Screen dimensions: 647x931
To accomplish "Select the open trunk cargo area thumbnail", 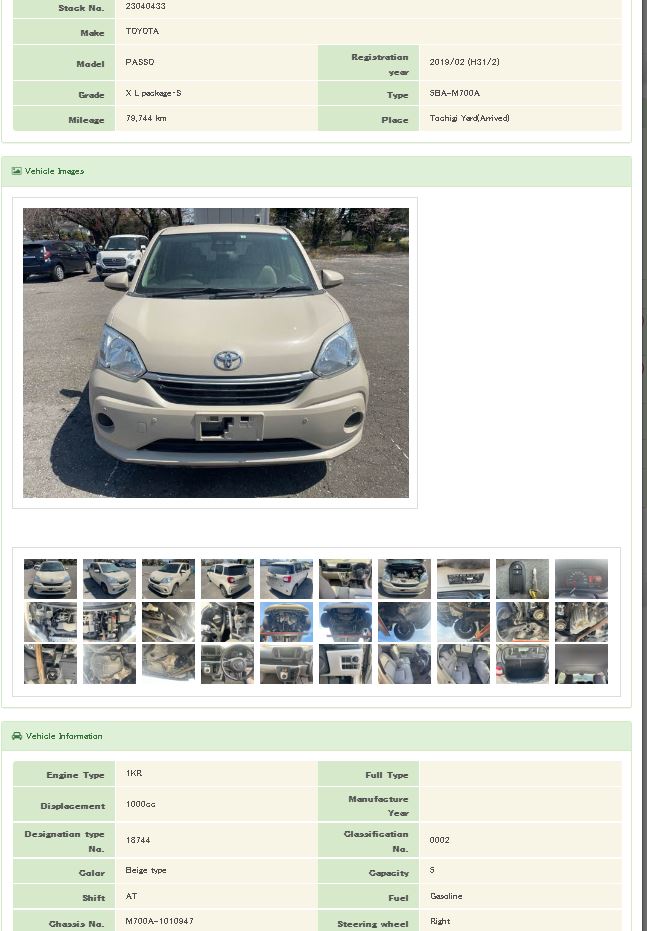I will (522, 664).
